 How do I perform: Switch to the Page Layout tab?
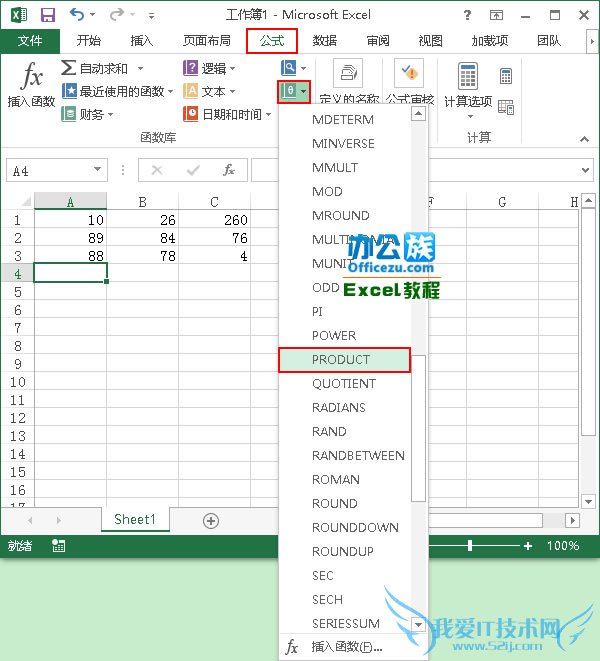[x=207, y=41]
